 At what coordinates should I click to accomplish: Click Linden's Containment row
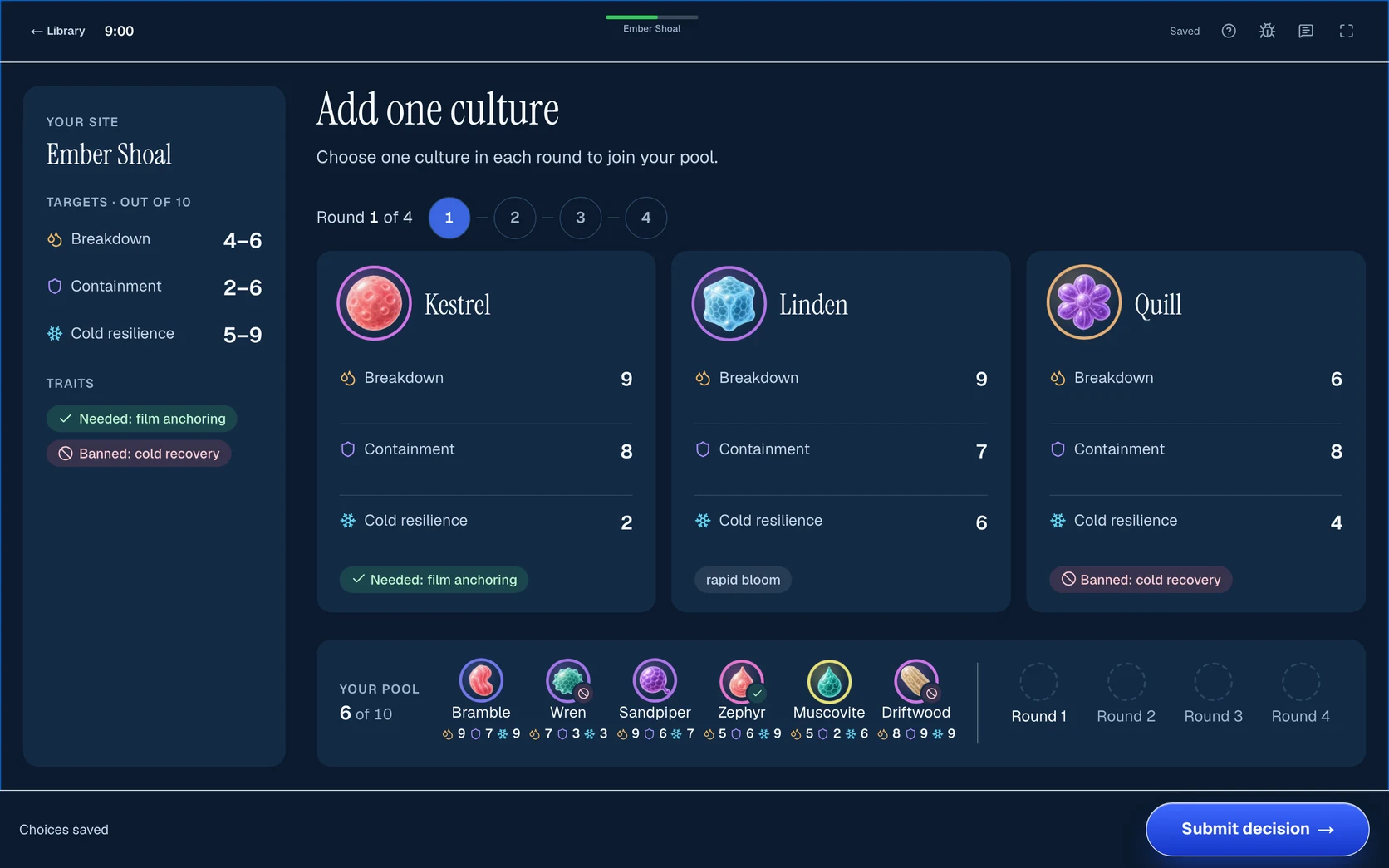click(x=841, y=450)
